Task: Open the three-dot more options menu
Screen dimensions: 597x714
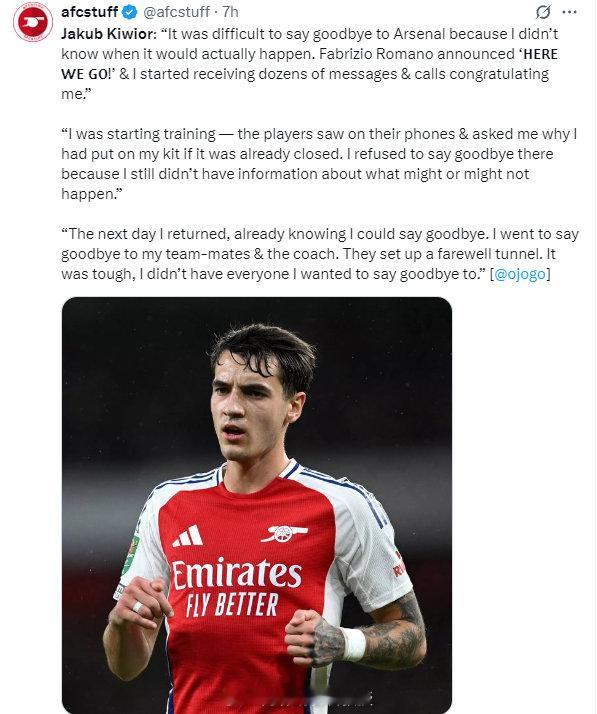Action: click(570, 12)
